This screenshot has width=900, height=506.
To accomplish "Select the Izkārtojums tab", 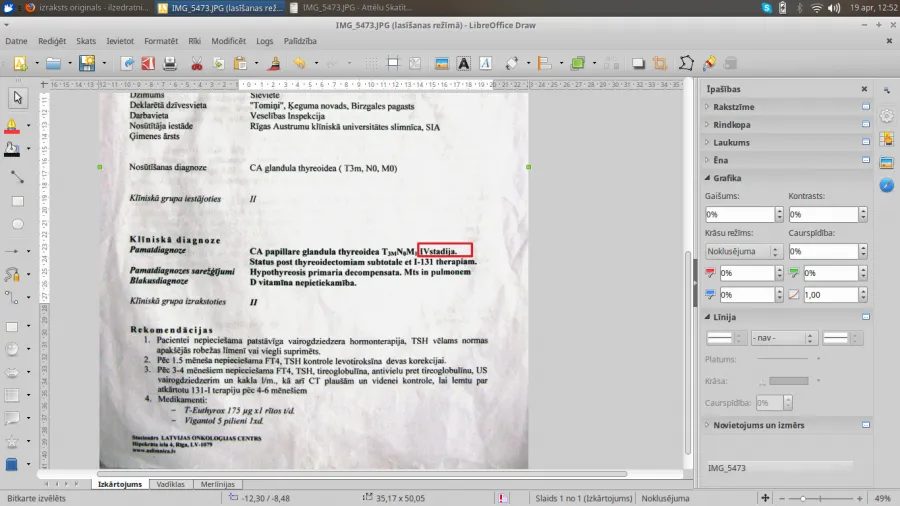I will pos(119,484).
